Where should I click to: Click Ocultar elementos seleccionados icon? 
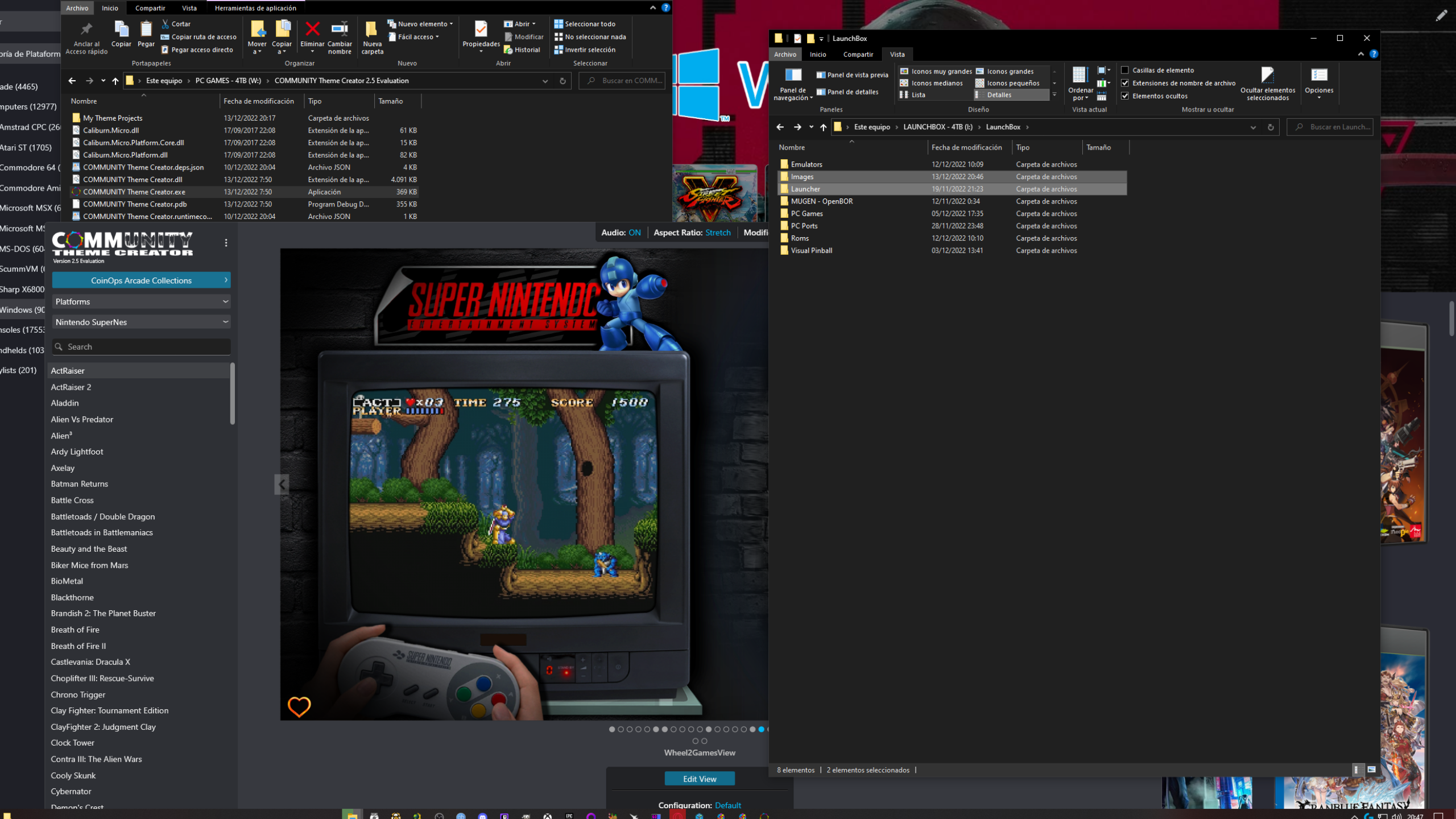(x=1268, y=75)
